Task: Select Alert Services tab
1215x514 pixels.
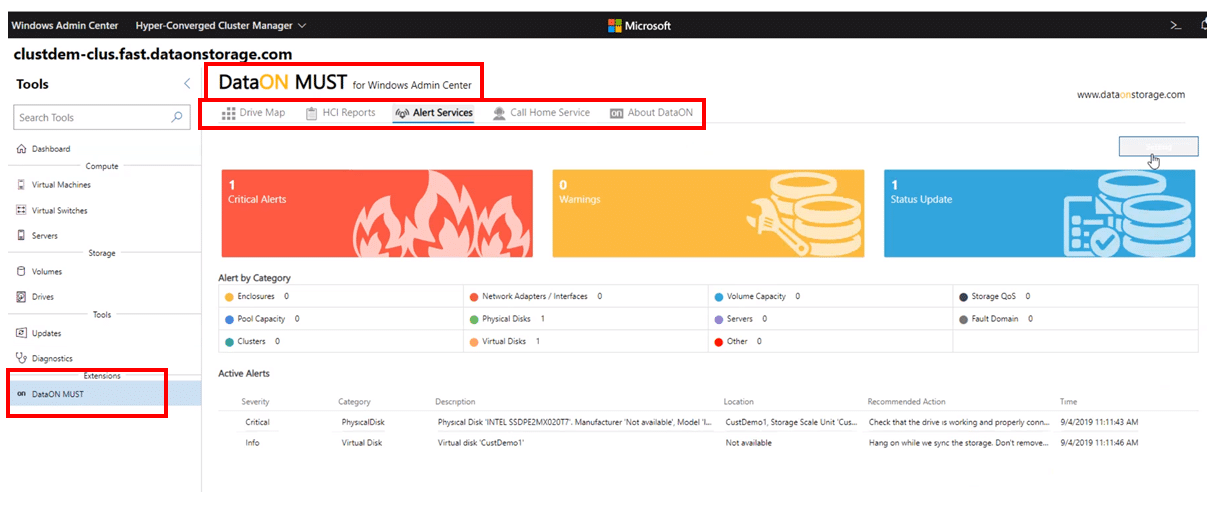Action: point(434,113)
